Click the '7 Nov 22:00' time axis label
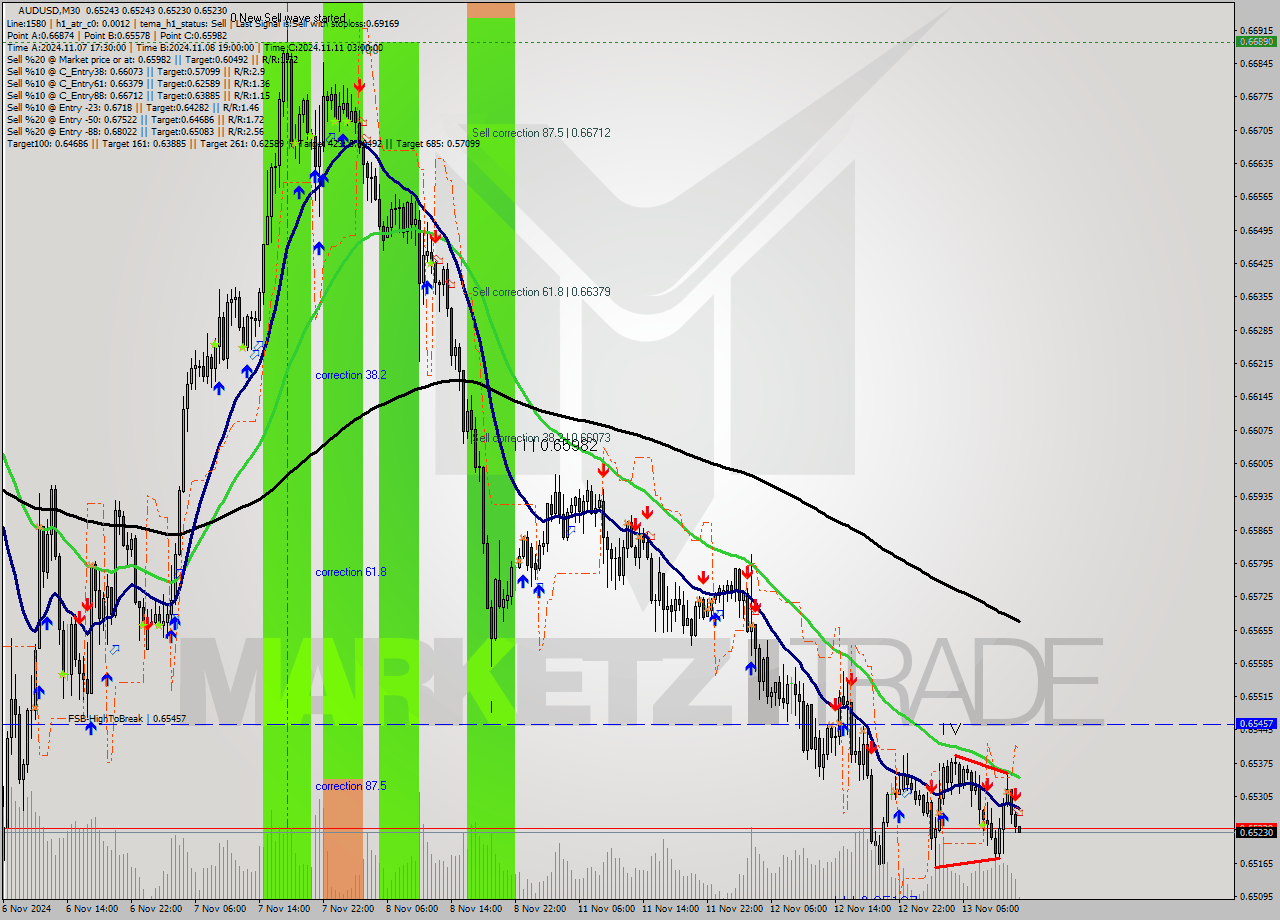 347,909
